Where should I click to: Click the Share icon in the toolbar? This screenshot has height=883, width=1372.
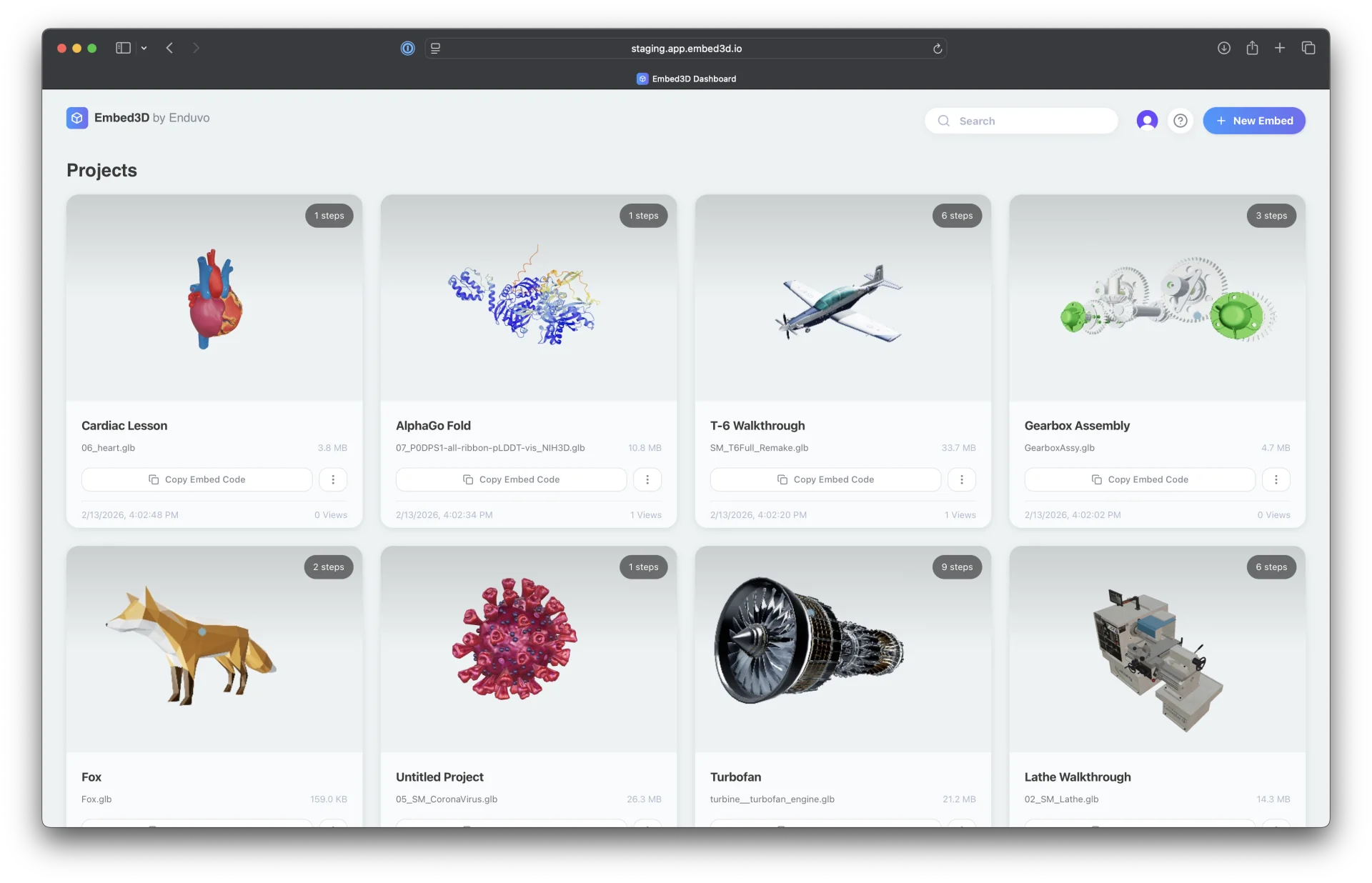click(1252, 48)
